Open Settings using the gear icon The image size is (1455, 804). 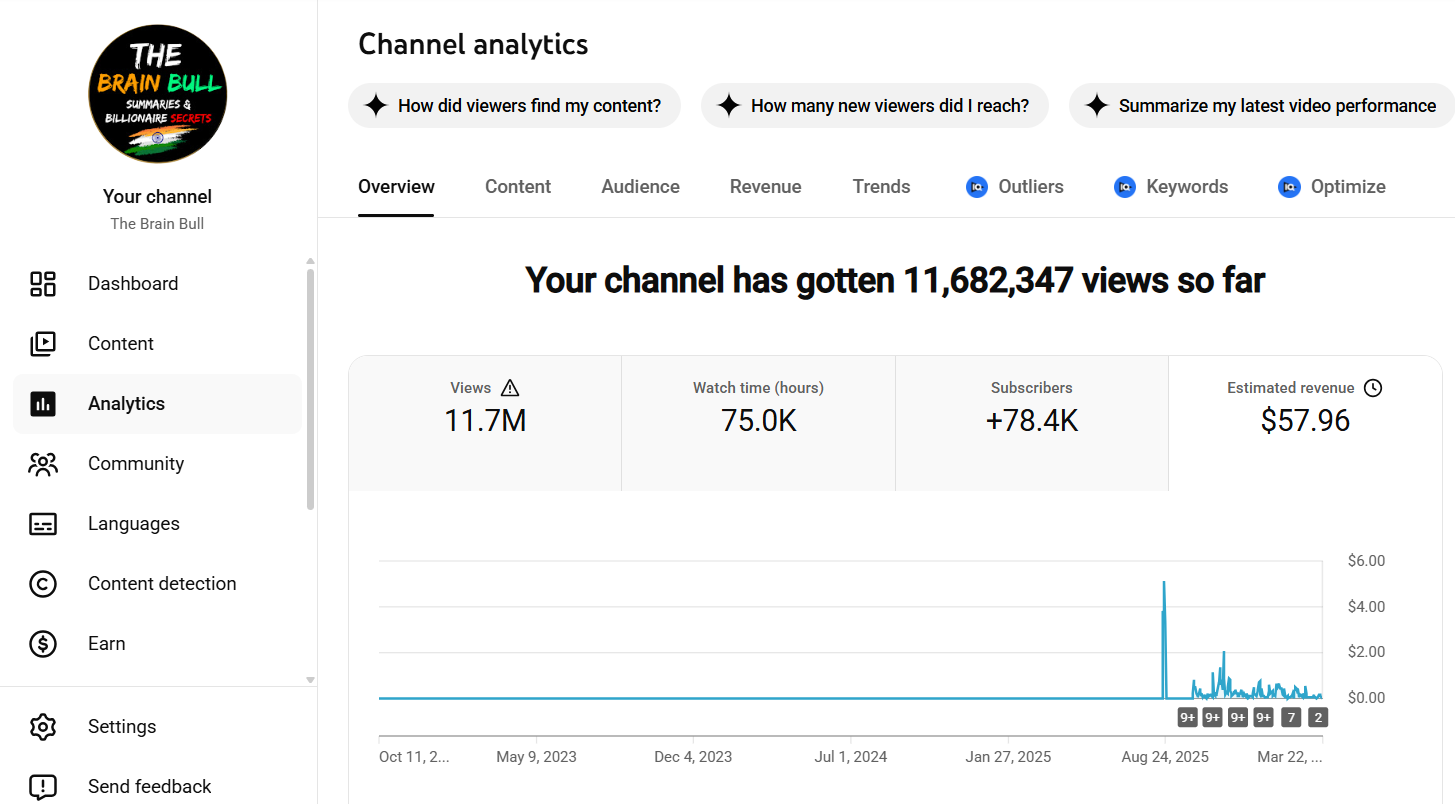click(x=43, y=727)
